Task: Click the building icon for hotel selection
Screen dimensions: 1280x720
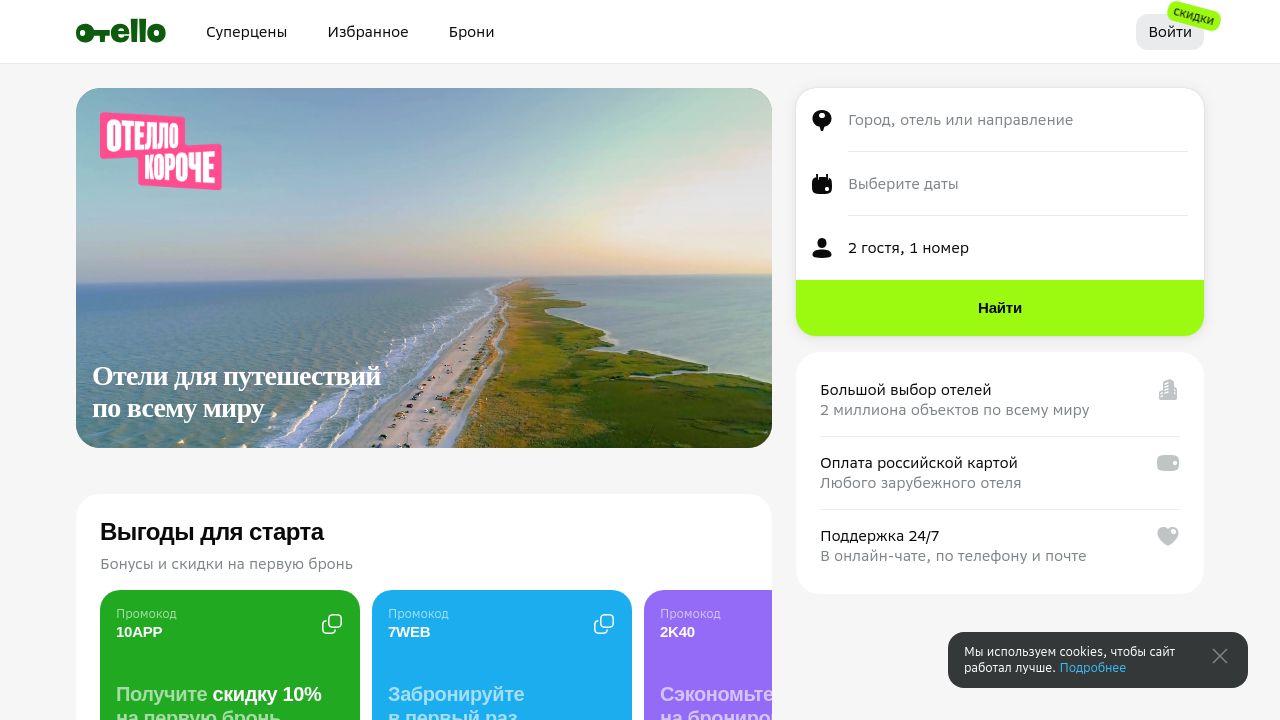Action: point(1168,390)
